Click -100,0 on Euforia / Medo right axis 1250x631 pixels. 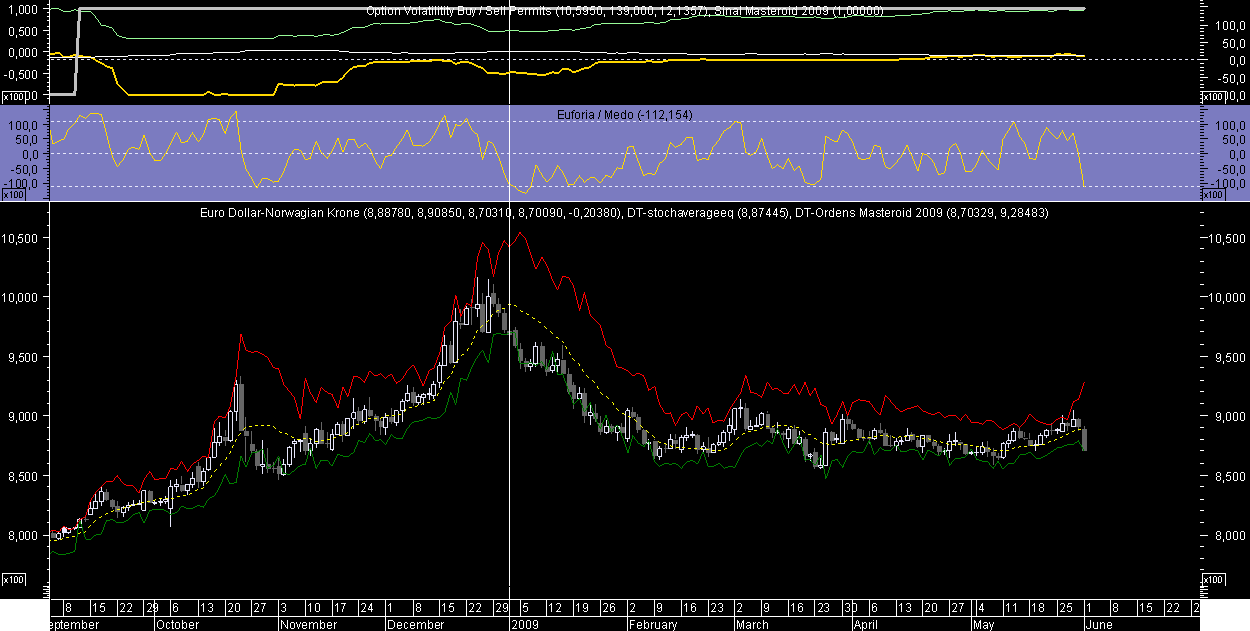pyautogui.click(x=1227, y=184)
